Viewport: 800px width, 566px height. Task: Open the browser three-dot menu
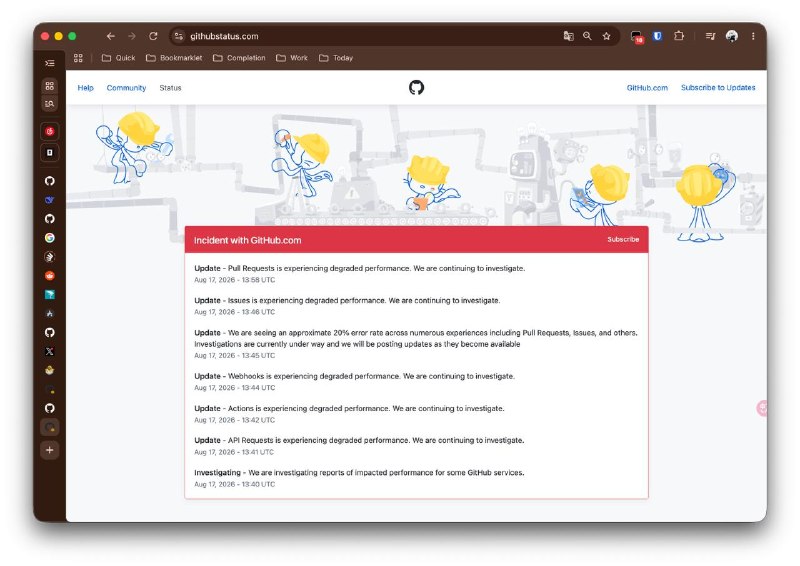(x=753, y=36)
